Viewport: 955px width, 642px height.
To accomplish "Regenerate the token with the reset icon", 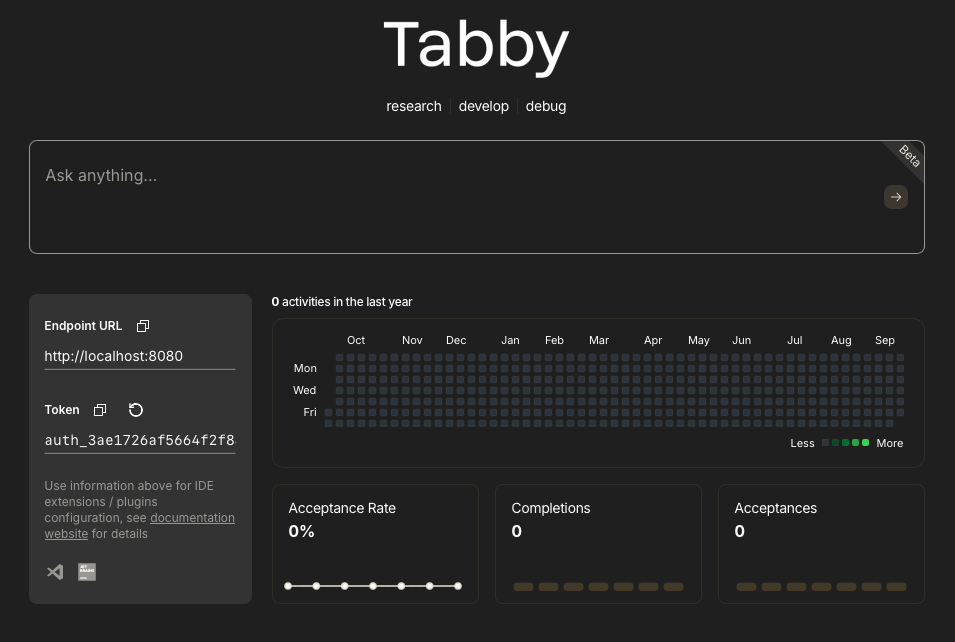I will 136,410.
